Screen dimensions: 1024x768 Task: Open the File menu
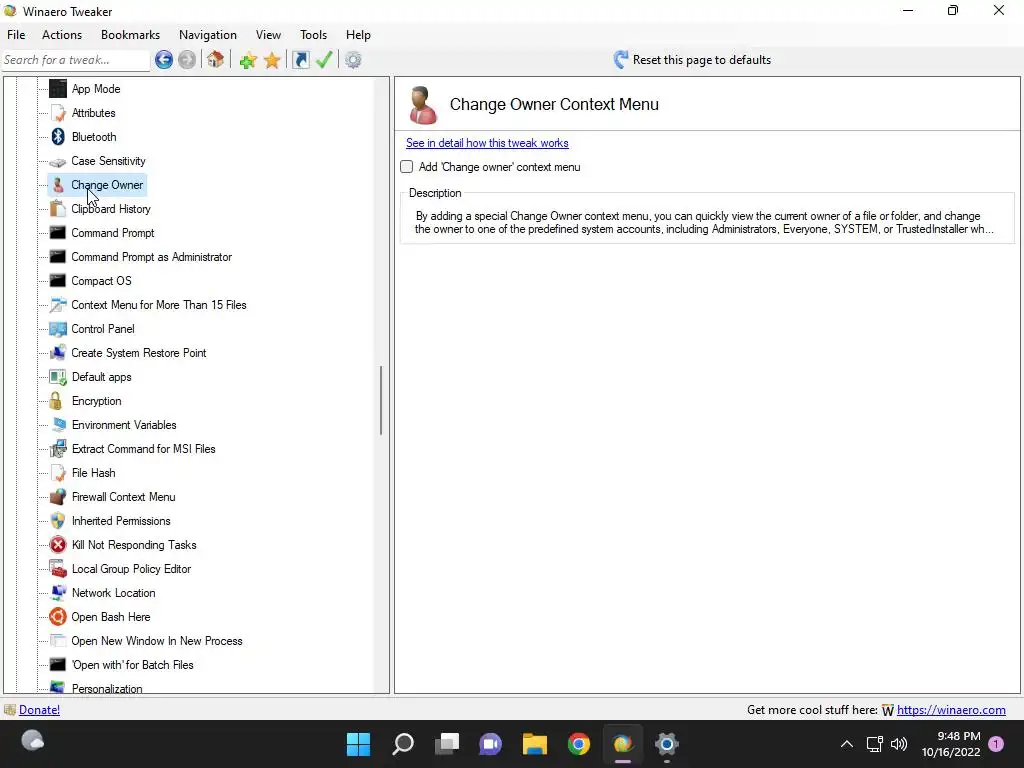[16, 35]
